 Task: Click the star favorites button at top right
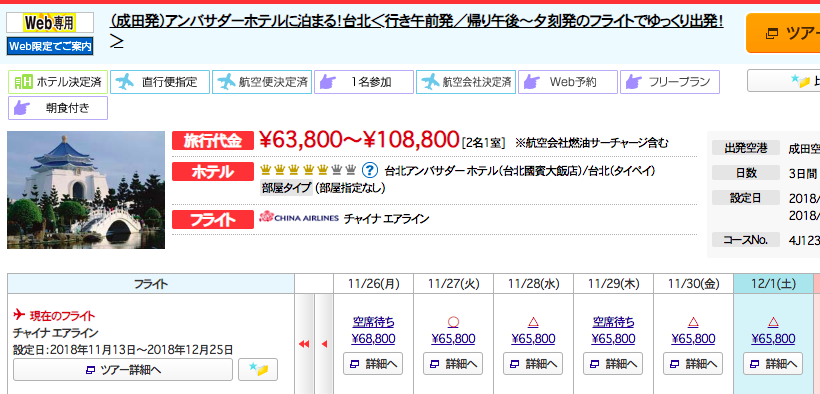[x=783, y=81]
